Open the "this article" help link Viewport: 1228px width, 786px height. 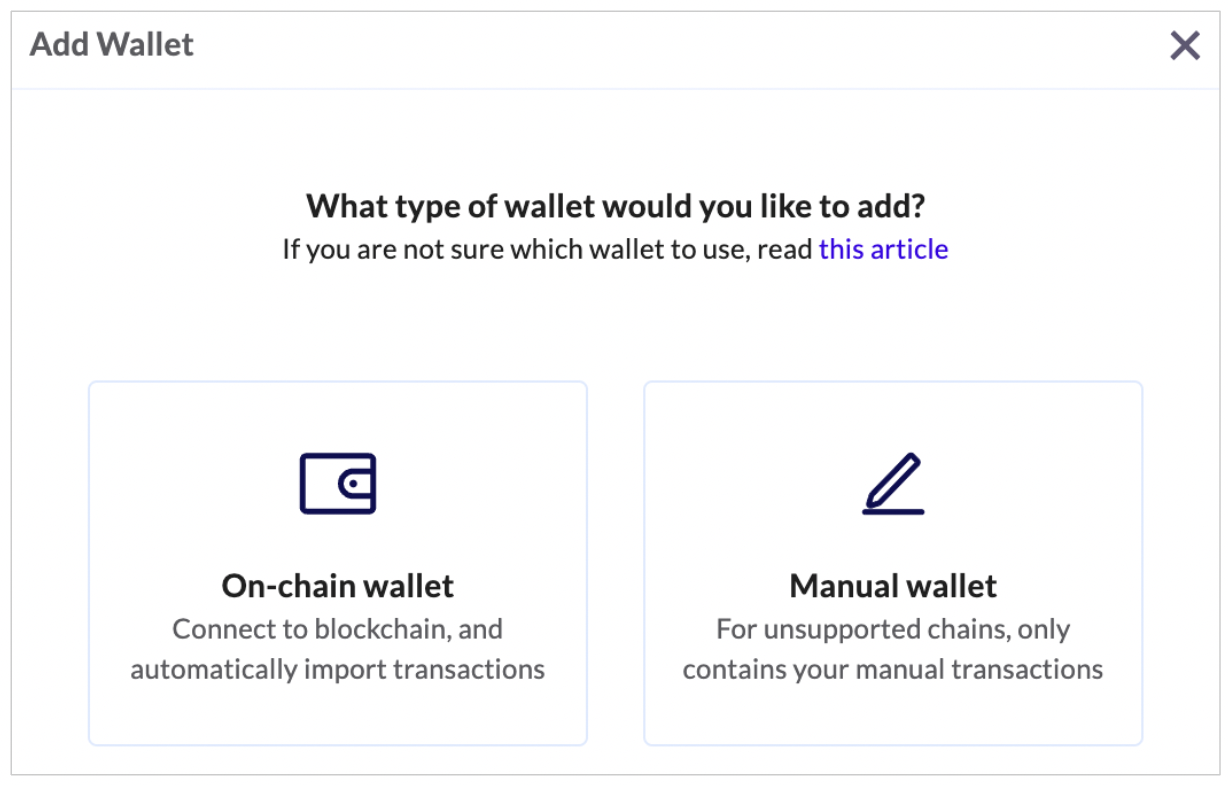click(883, 249)
